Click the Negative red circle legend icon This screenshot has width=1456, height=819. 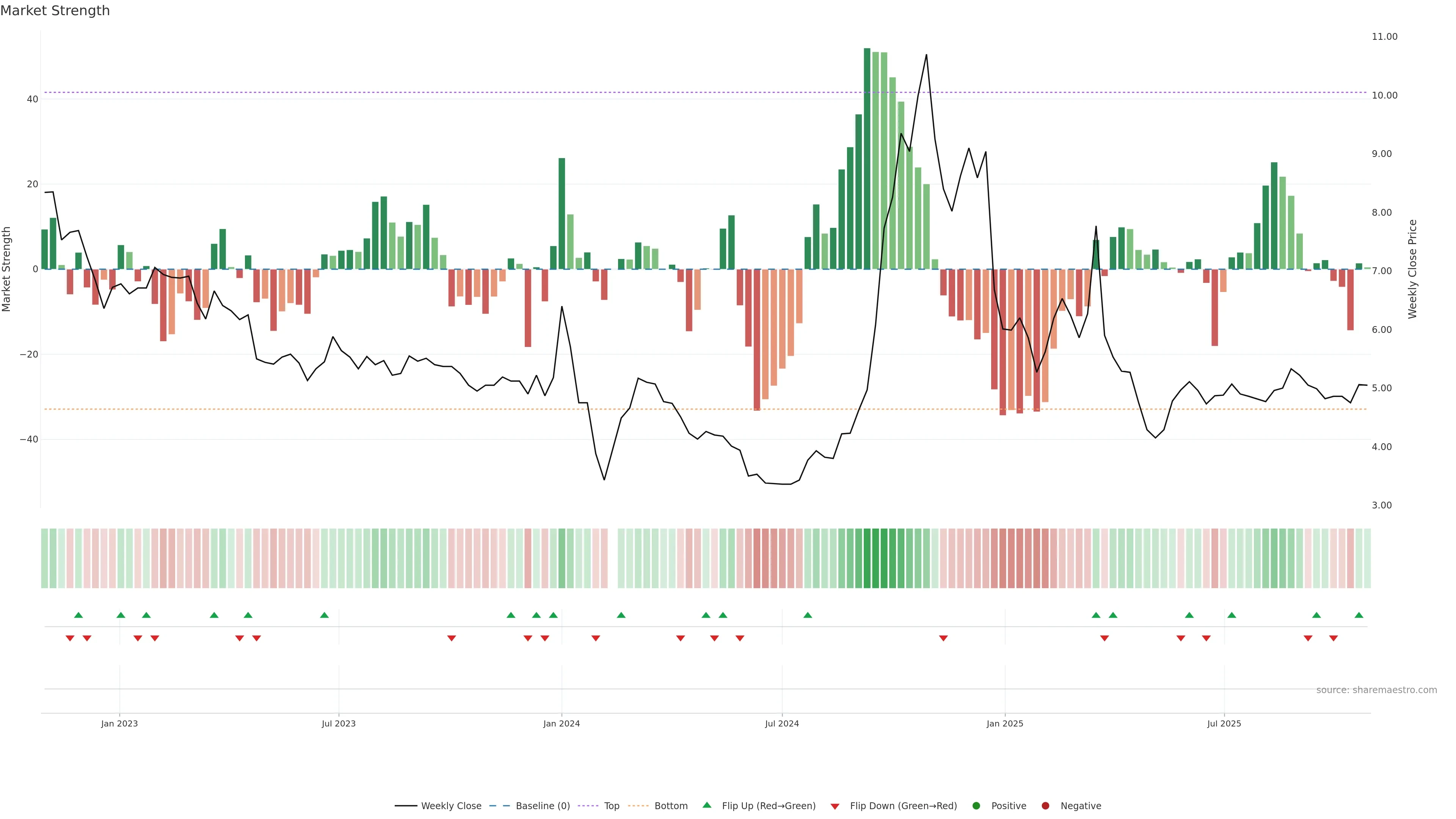pos(1045,805)
